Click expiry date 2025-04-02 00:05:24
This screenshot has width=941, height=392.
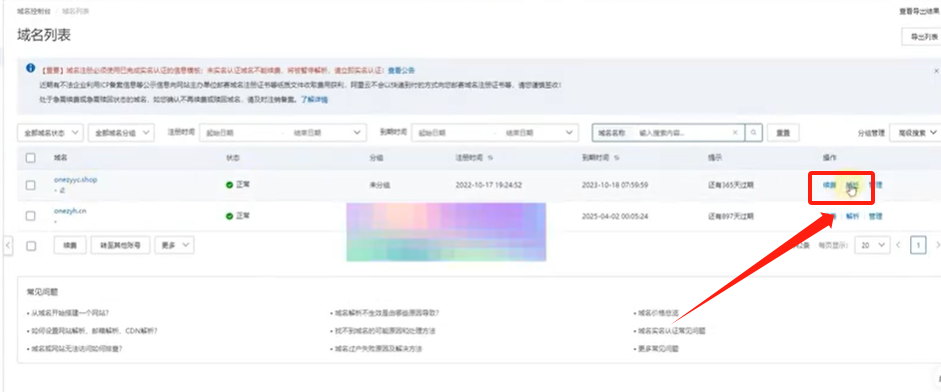[x=615, y=216]
